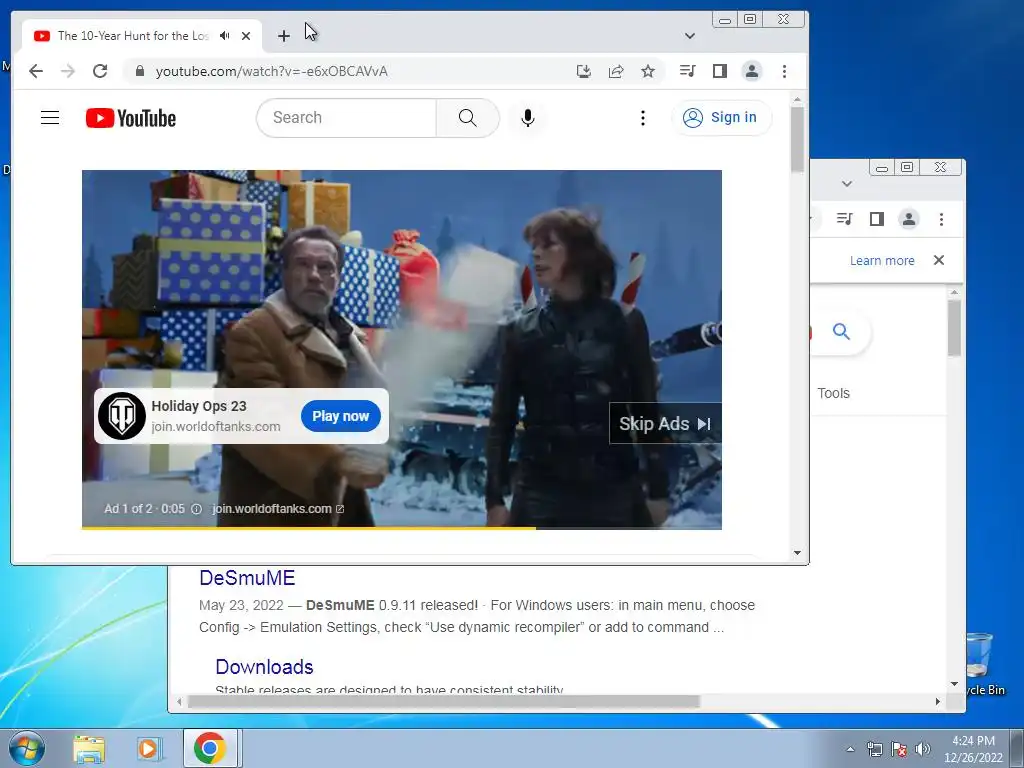The height and width of the screenshot is (768, 1024).
Task: Click the YouTube page vertical scrollbar thumb
Action: [797, 138]
